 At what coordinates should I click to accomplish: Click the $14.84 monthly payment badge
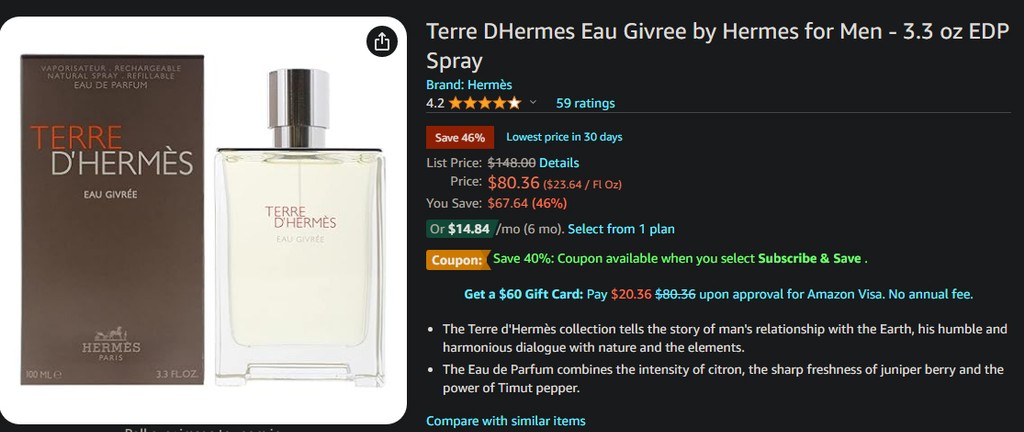459,229
